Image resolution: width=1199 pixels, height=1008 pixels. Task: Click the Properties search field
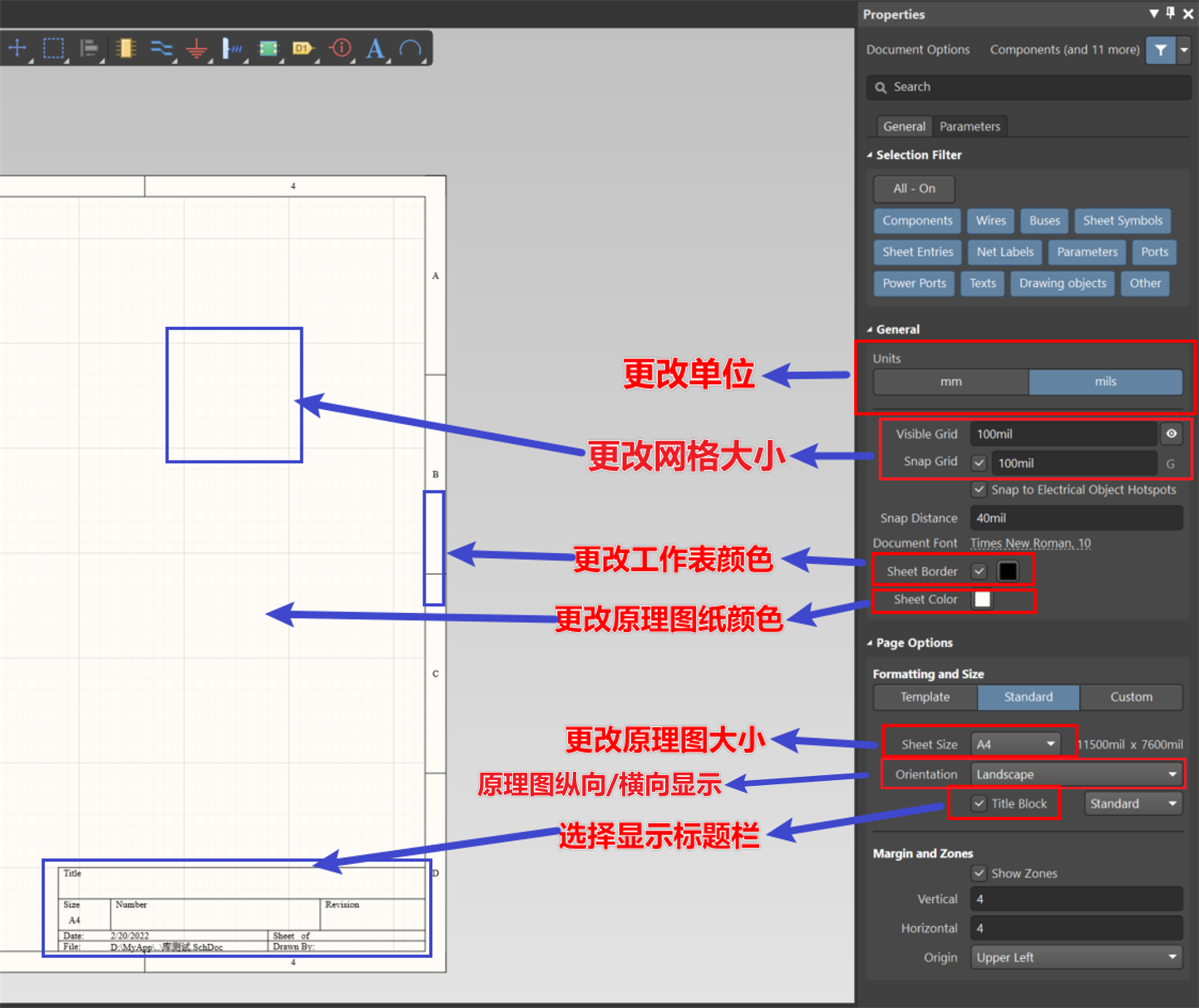pyautogui.click(x=1028, y=87)
